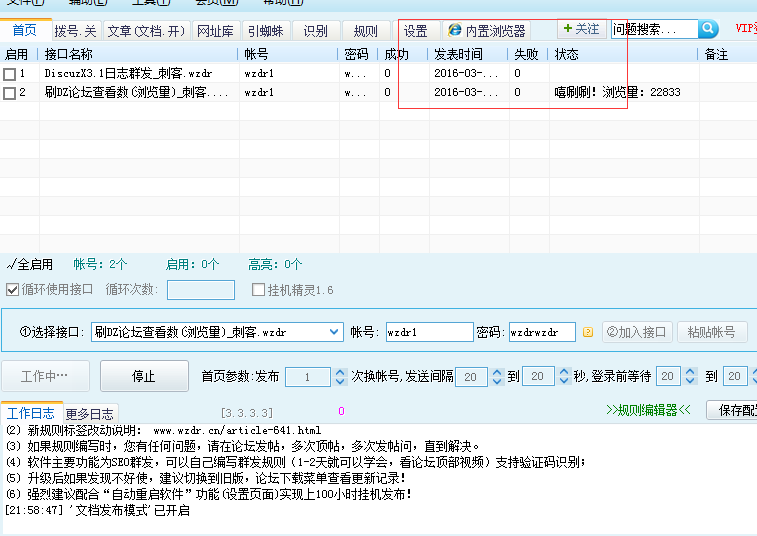The width and height of the screenshot is (757, 536).
Task: Increase 登录前等待 first value up arrow
Action: click(x=690, y=372)
